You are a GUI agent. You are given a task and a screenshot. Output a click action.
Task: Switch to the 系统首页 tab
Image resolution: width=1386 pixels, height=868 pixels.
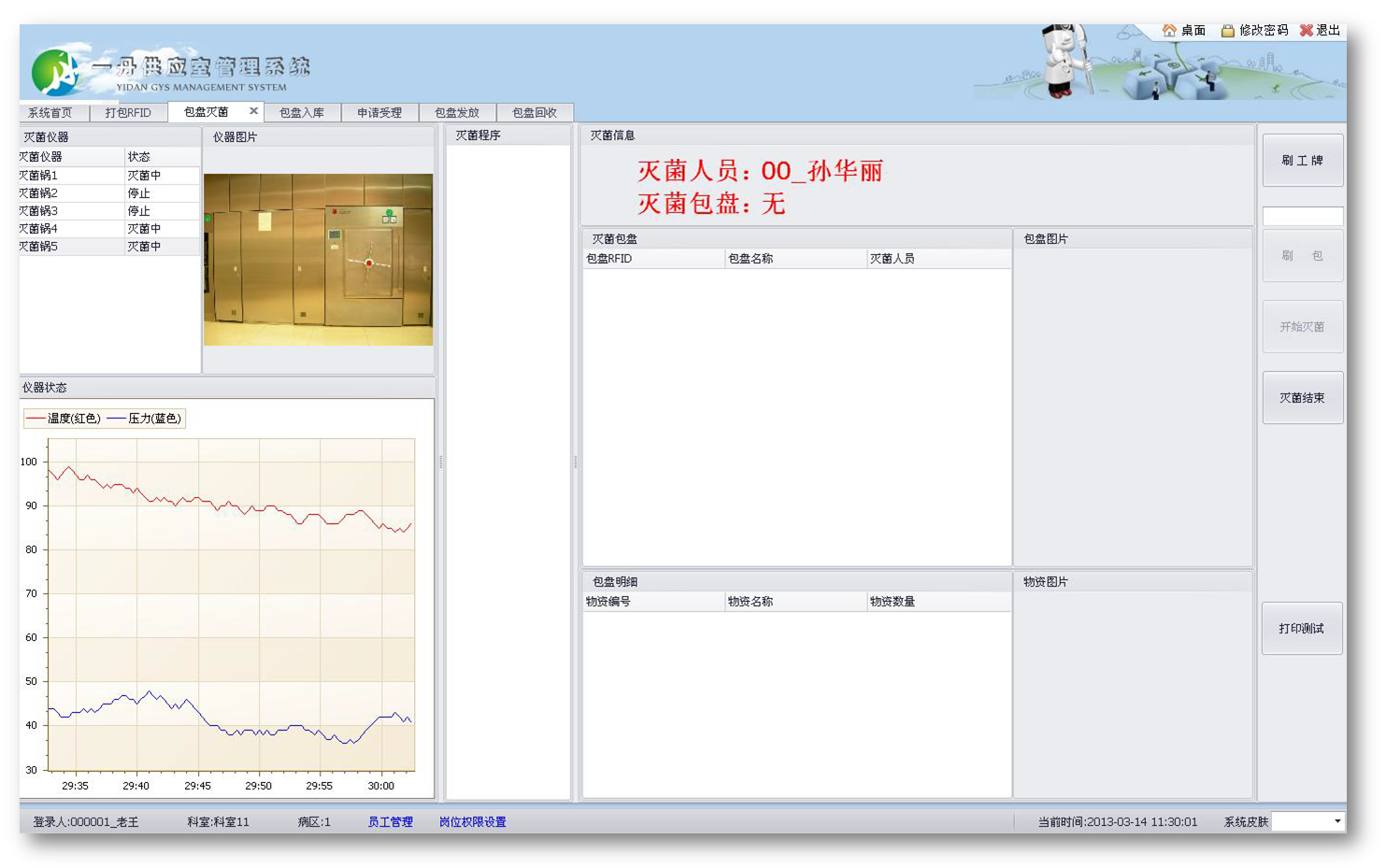click(50, 113)
